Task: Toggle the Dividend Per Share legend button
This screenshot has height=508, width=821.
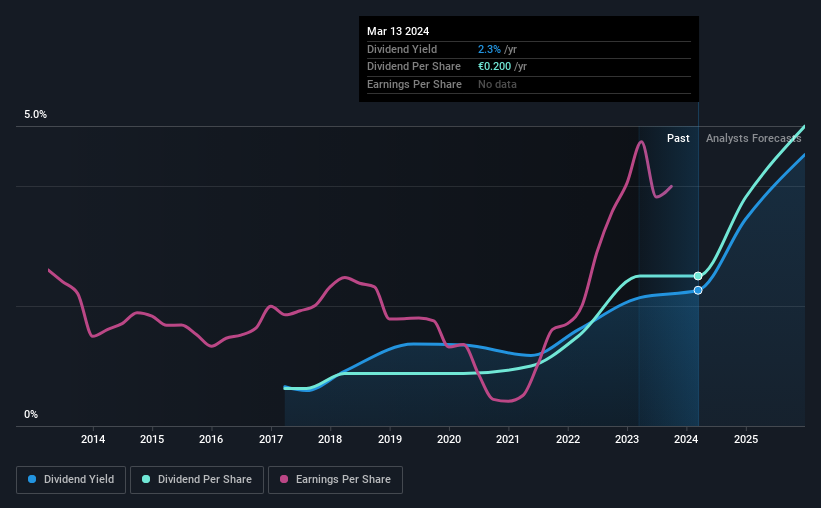Action: (x=197, y=480)
